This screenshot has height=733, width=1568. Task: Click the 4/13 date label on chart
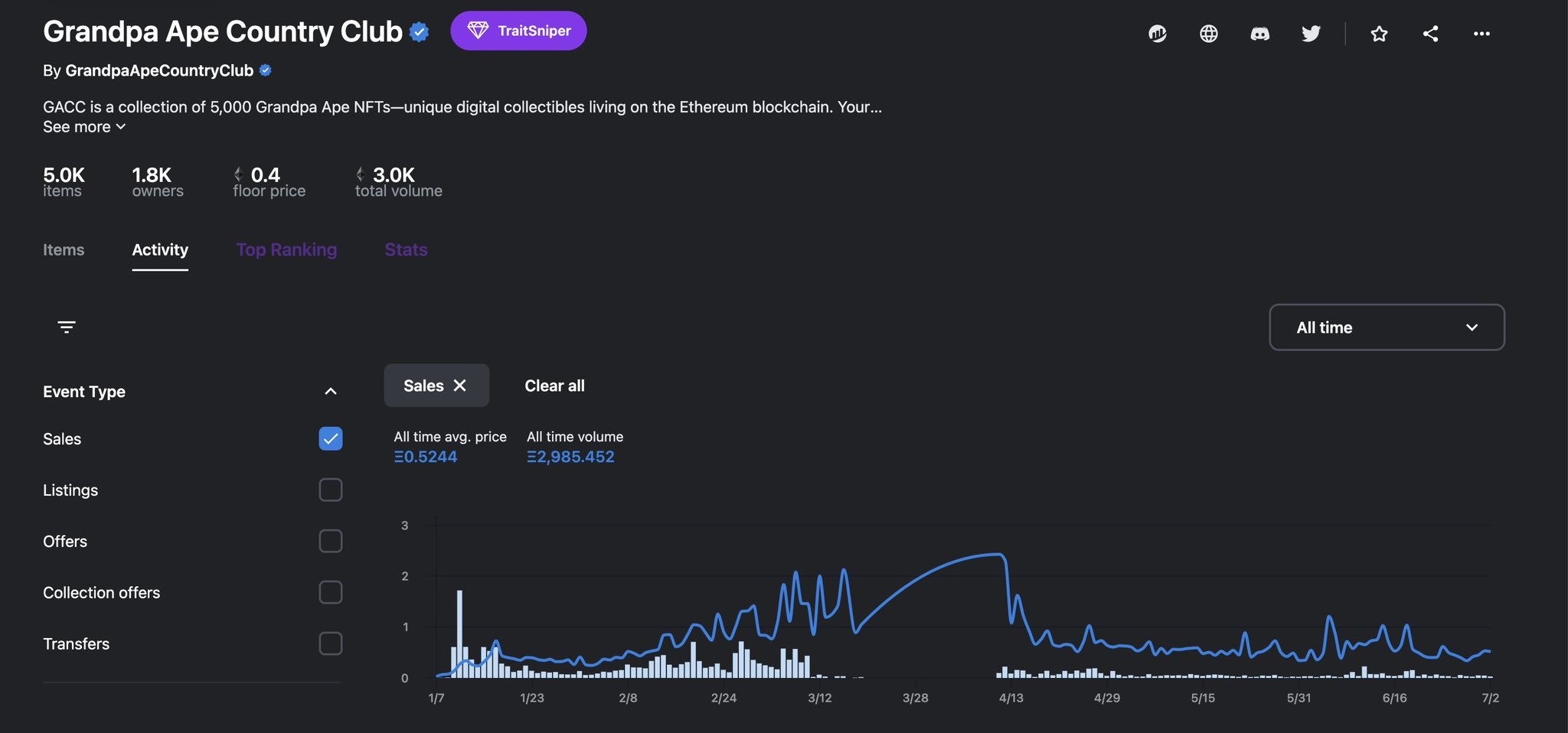(1011, 698)
